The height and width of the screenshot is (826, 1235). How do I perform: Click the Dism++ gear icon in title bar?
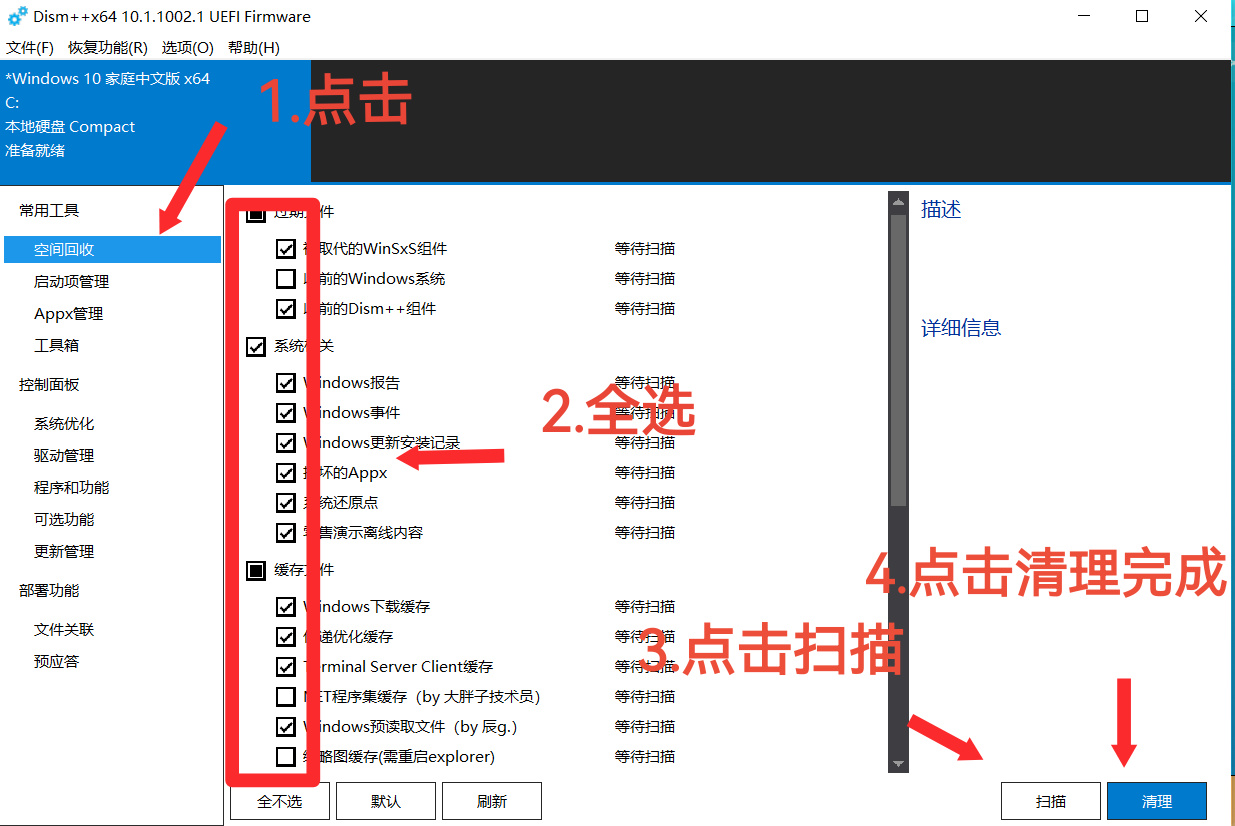(17, 17)
